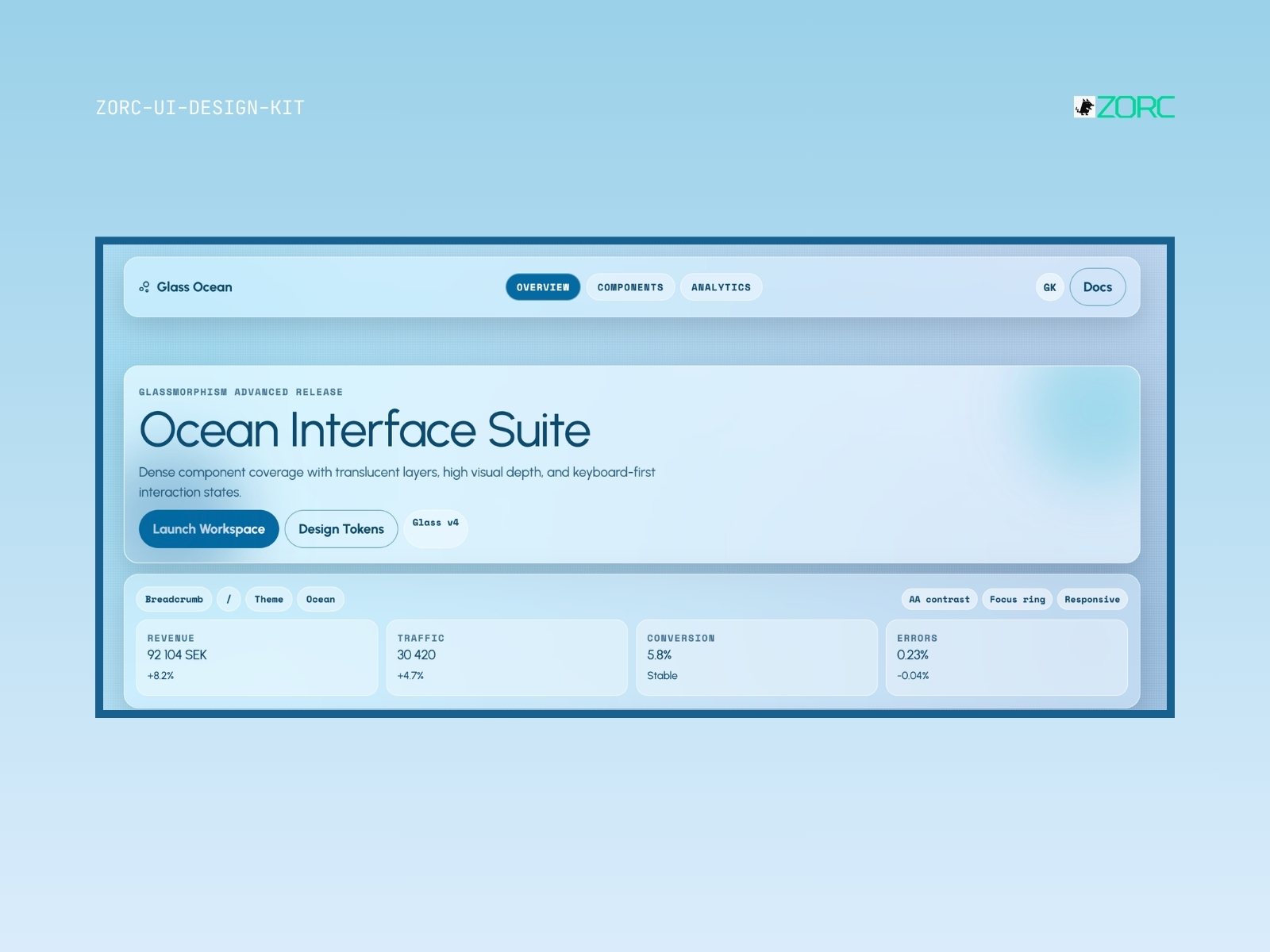This screenshot has width=1270, height=952.
Task: Click the Launch Workspace button
Action: (x=209, y=529)
